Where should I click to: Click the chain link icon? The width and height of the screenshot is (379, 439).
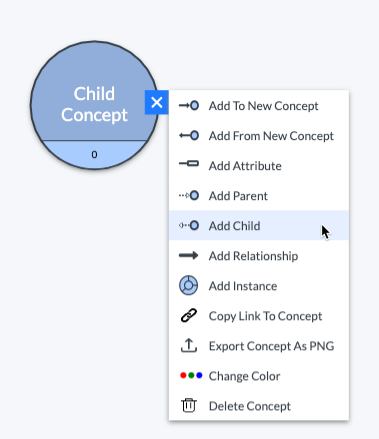coord(189,315)
